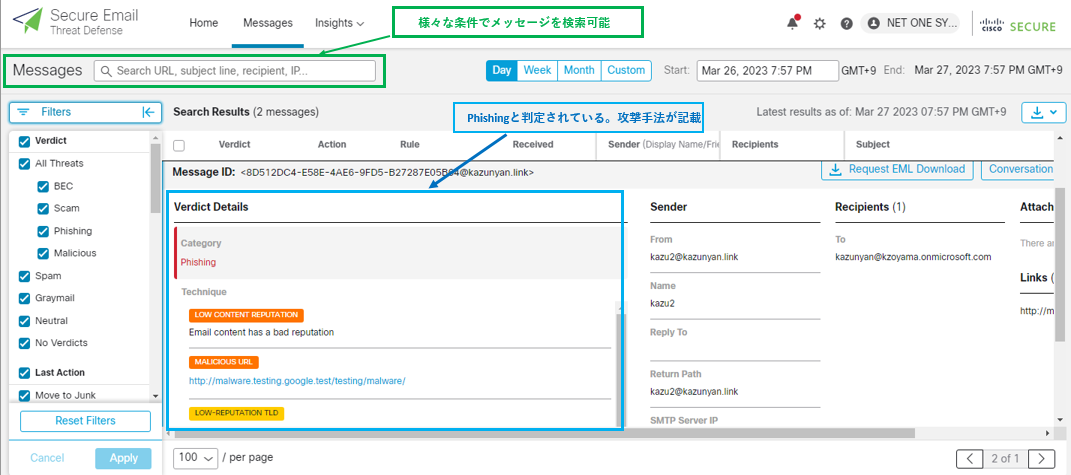Click the filter panel vertical scrollbar
The width and height of the screenshot is (1071, 475).
155,178
